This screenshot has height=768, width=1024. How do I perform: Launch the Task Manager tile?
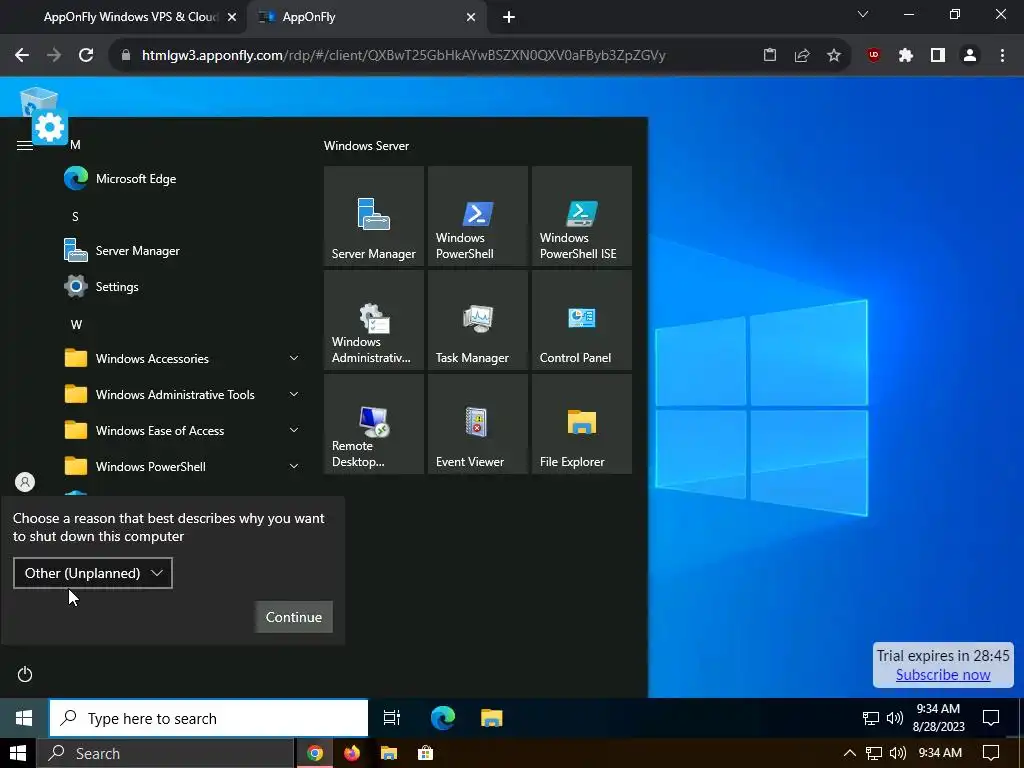coord(477,320)
